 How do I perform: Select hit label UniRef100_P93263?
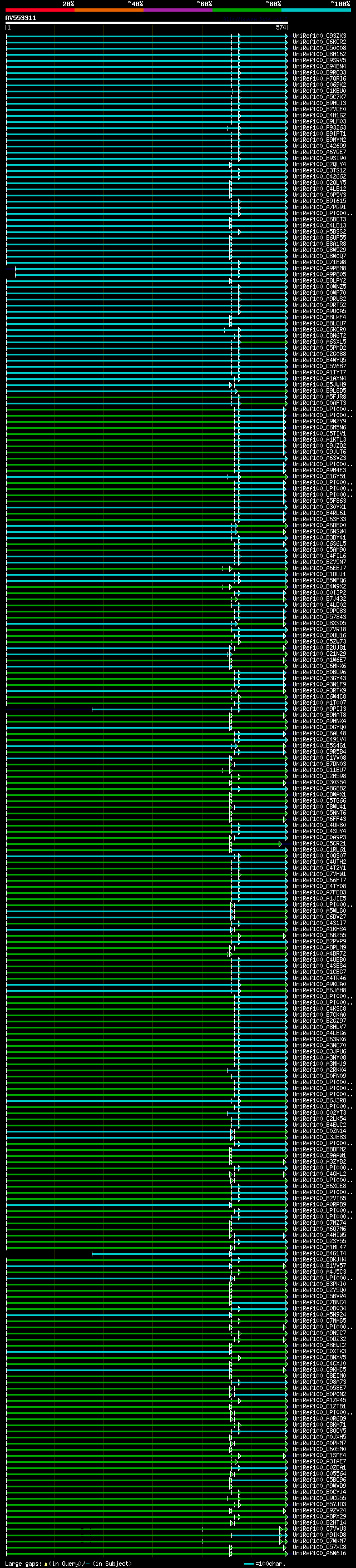click(319, 128)
